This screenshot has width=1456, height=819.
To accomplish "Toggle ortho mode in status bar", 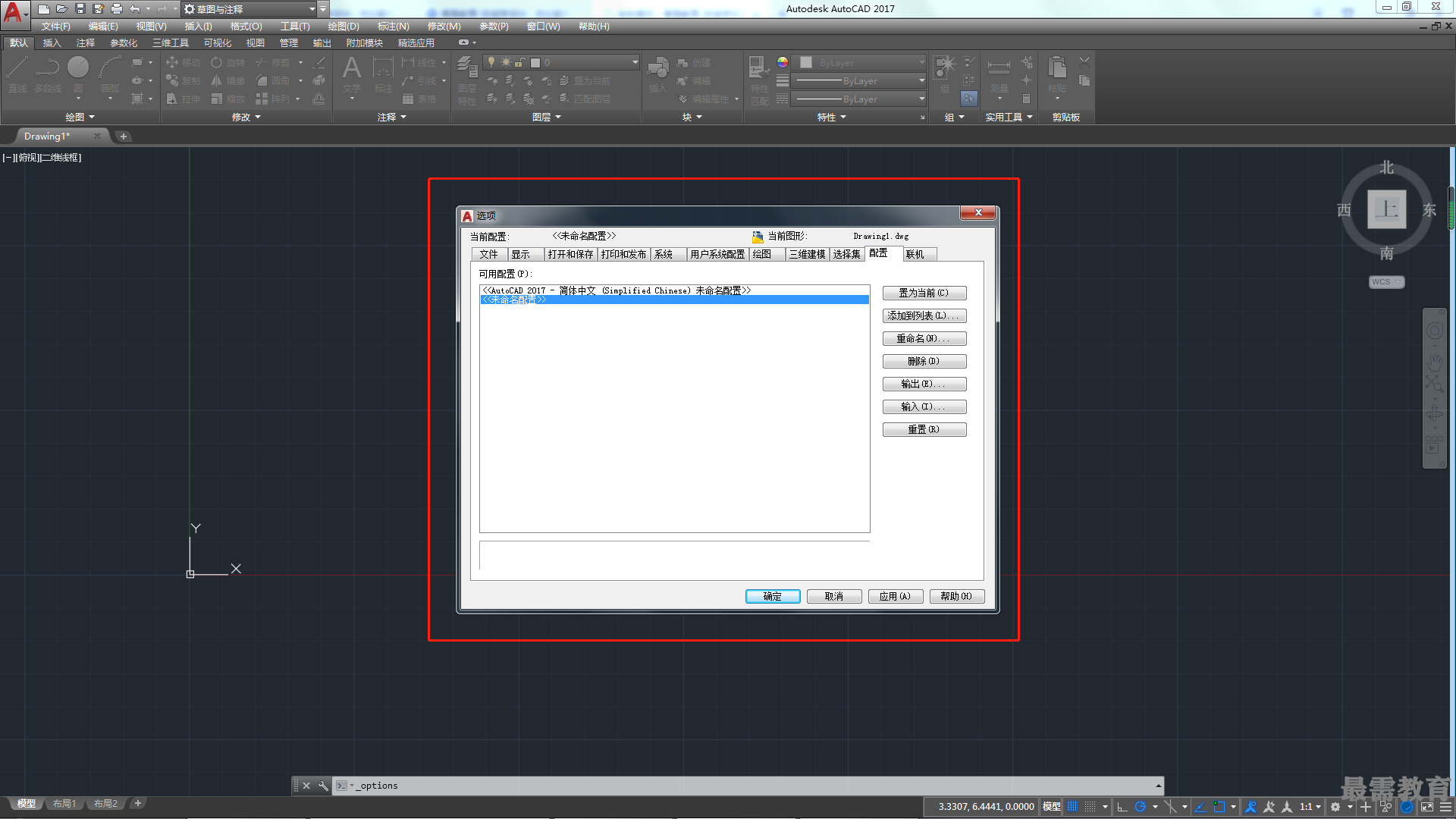I will pyautogui.click(x=1122, y=807).
